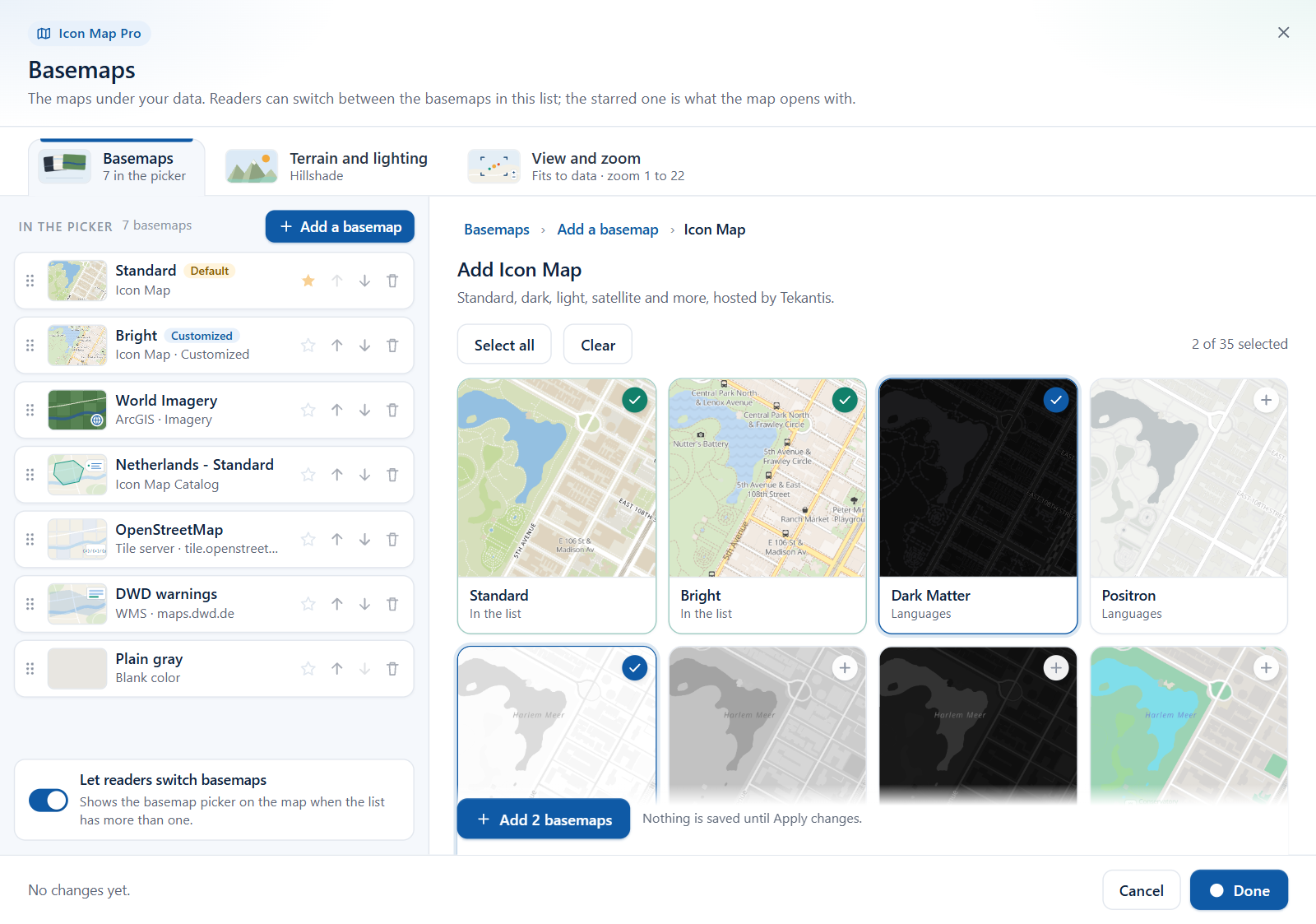This screenshot has width=1316, height=924.
Task: Delete the Standard basemap
Action: (392, 281)
